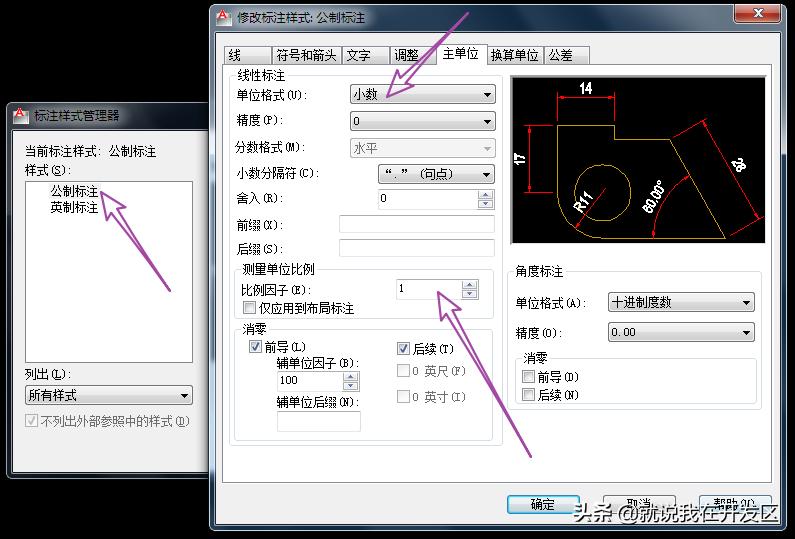The image size is (795, 539).
Task: Click the AutoCAD icon in 修改标注样式 title bar
Action: (224, 17)
